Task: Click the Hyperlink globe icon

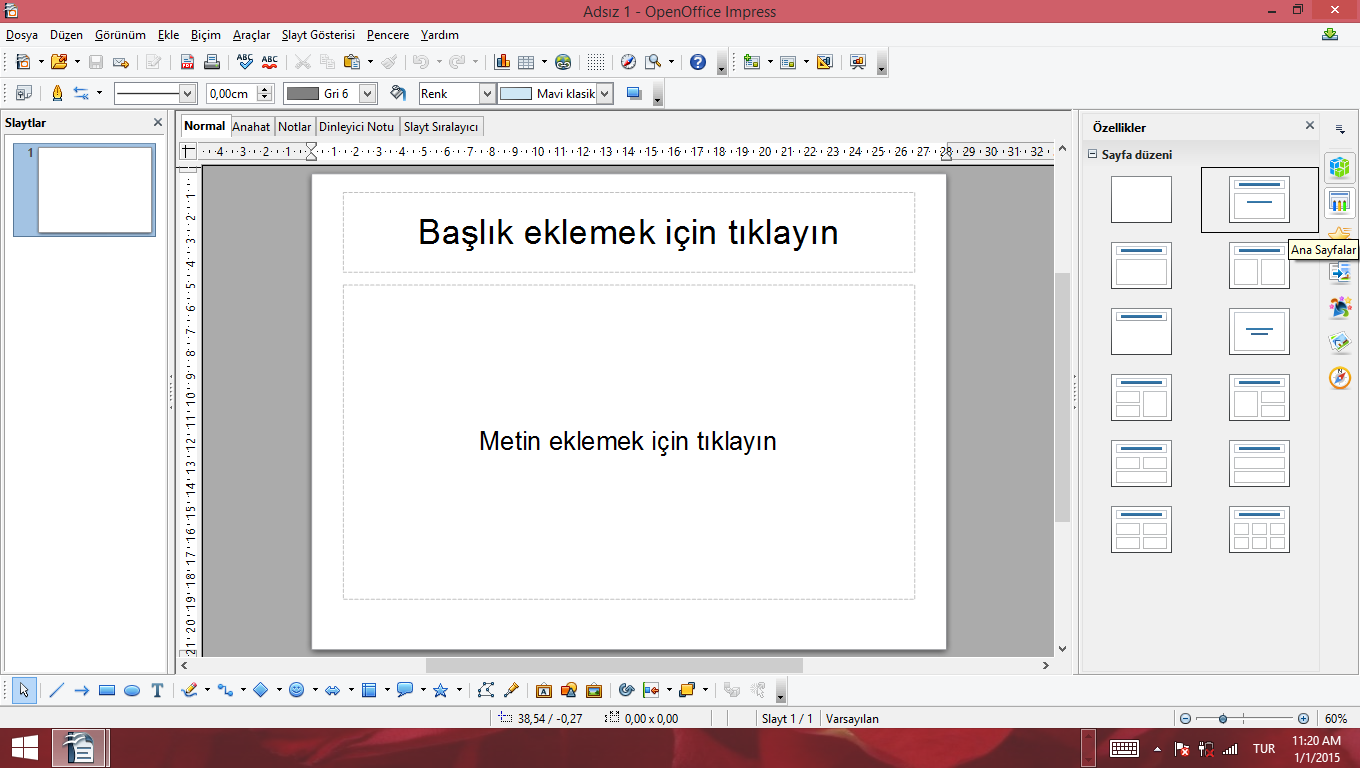Action: click(563, 62)
